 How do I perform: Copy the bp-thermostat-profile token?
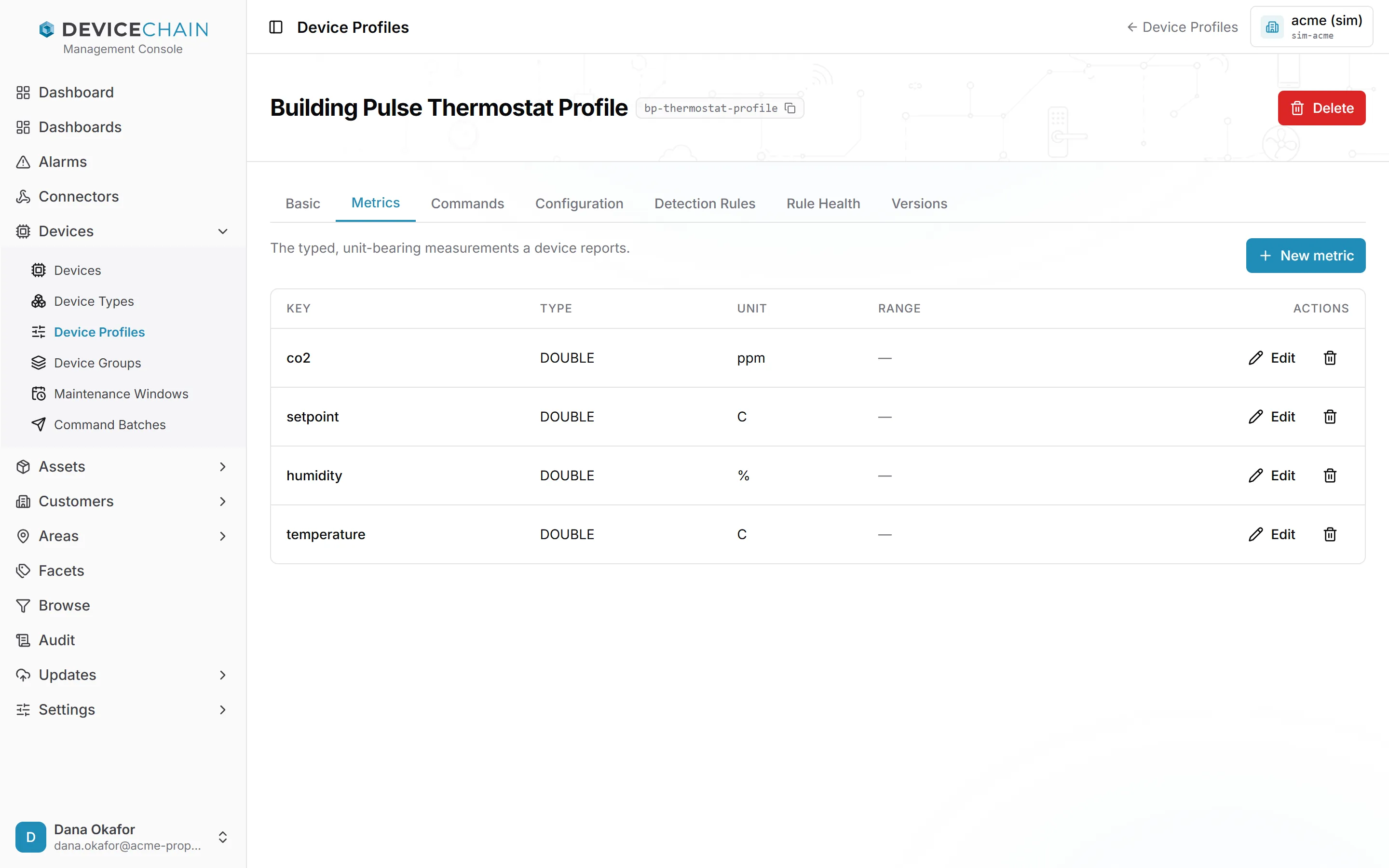pos(790,108)
